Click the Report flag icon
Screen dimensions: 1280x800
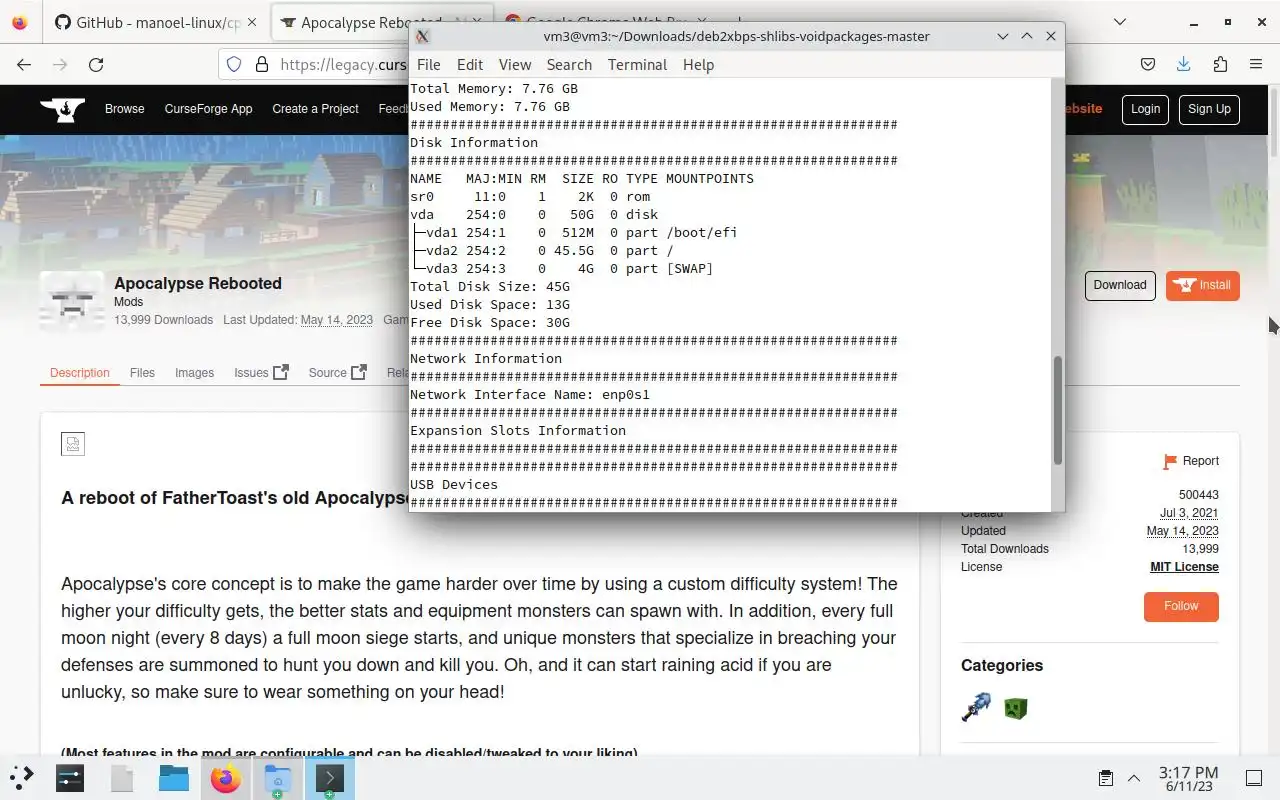click(1170, 461)
